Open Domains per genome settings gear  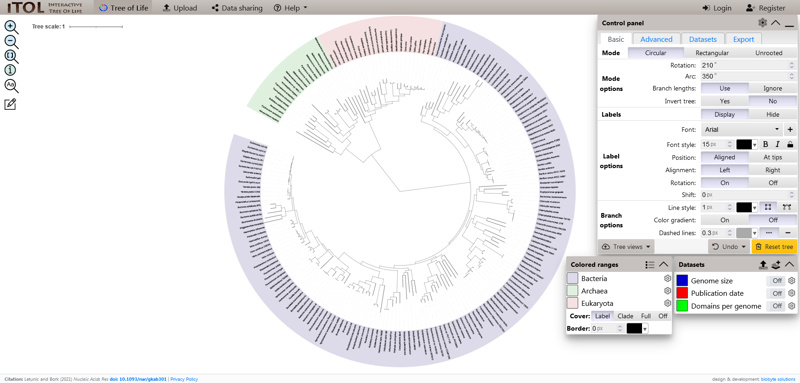click(791, 306)
